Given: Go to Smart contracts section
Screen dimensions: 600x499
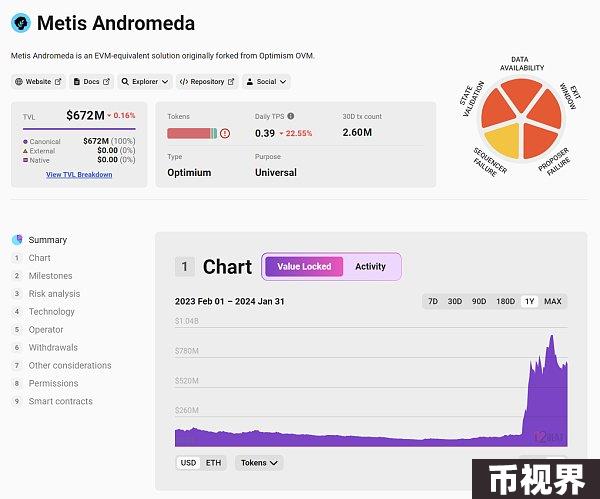Looking at the screenshot, I should [60, 401].
